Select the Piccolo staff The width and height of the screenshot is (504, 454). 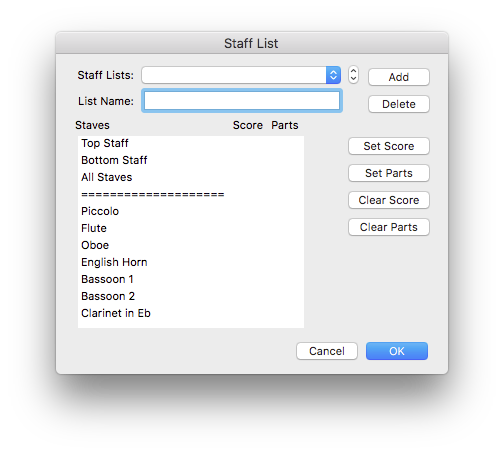[191, 211]
